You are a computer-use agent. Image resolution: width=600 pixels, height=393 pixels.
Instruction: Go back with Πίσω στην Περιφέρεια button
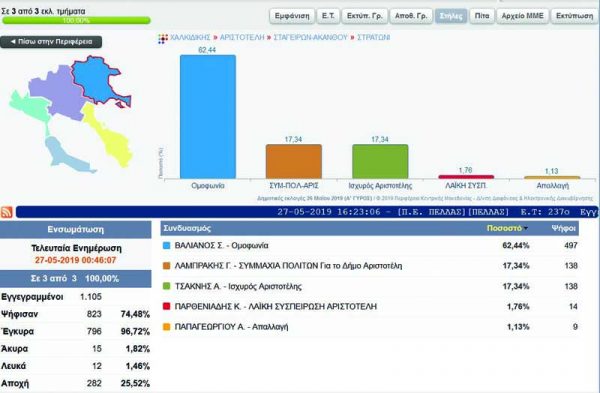[51, 42]
